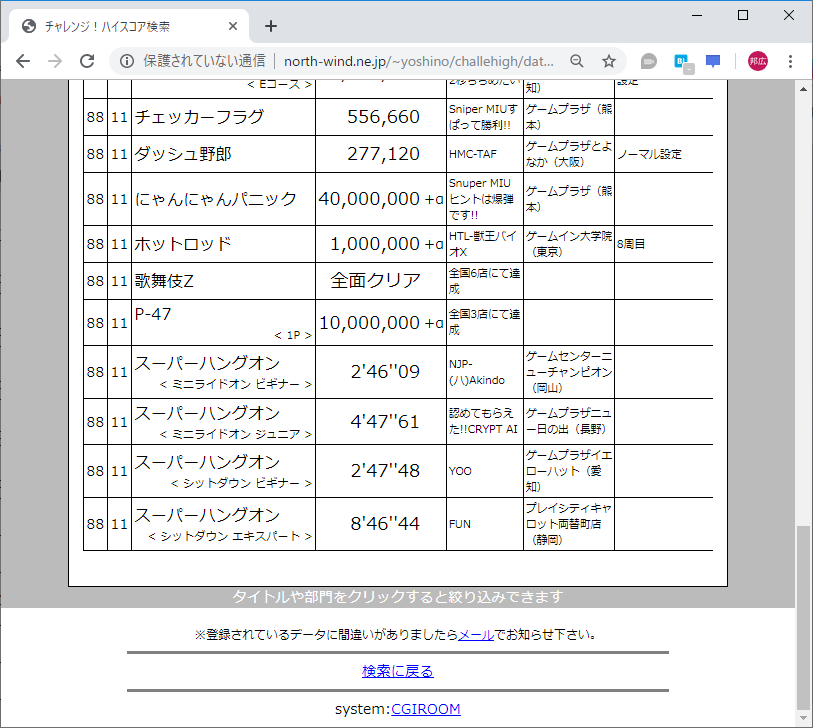Click the blue BL extension icon

point(681,61)
